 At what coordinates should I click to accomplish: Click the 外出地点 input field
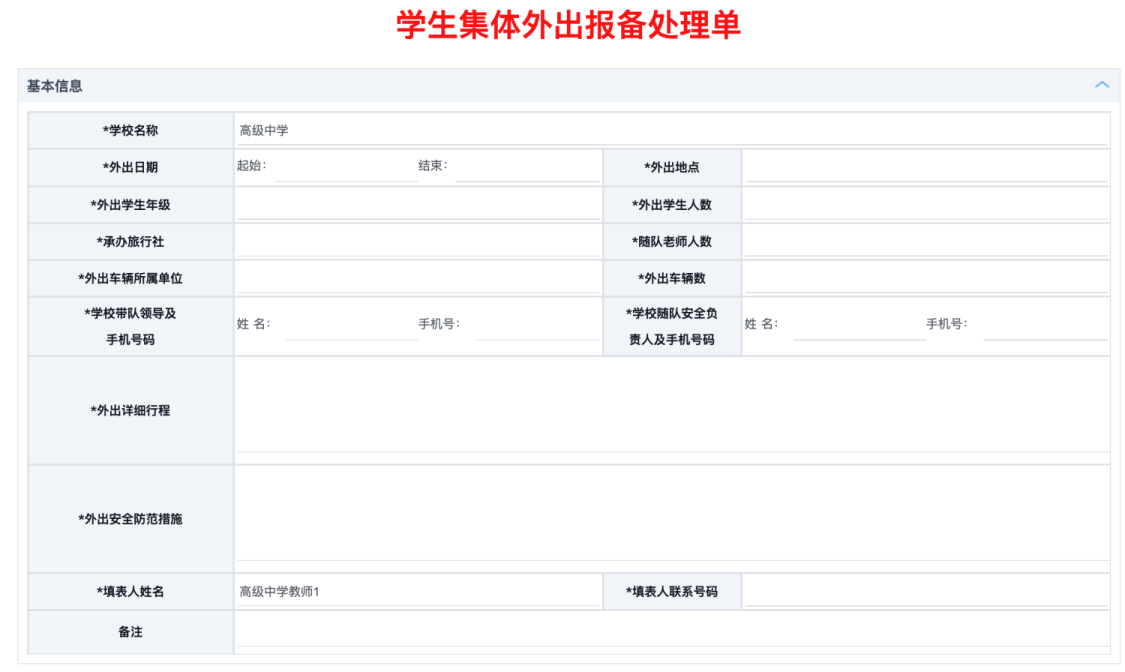pyautogui.click(x=925, y=167)
